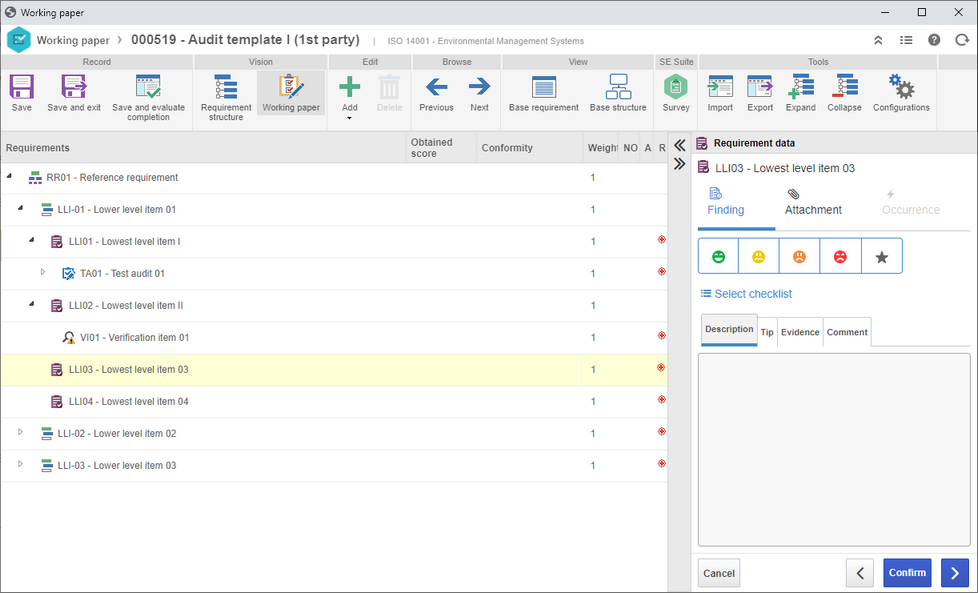This screenshot has width=978, height=593.
Task: Collapse LLI01 Lowest level item I
Action: (x=32, y=241)
